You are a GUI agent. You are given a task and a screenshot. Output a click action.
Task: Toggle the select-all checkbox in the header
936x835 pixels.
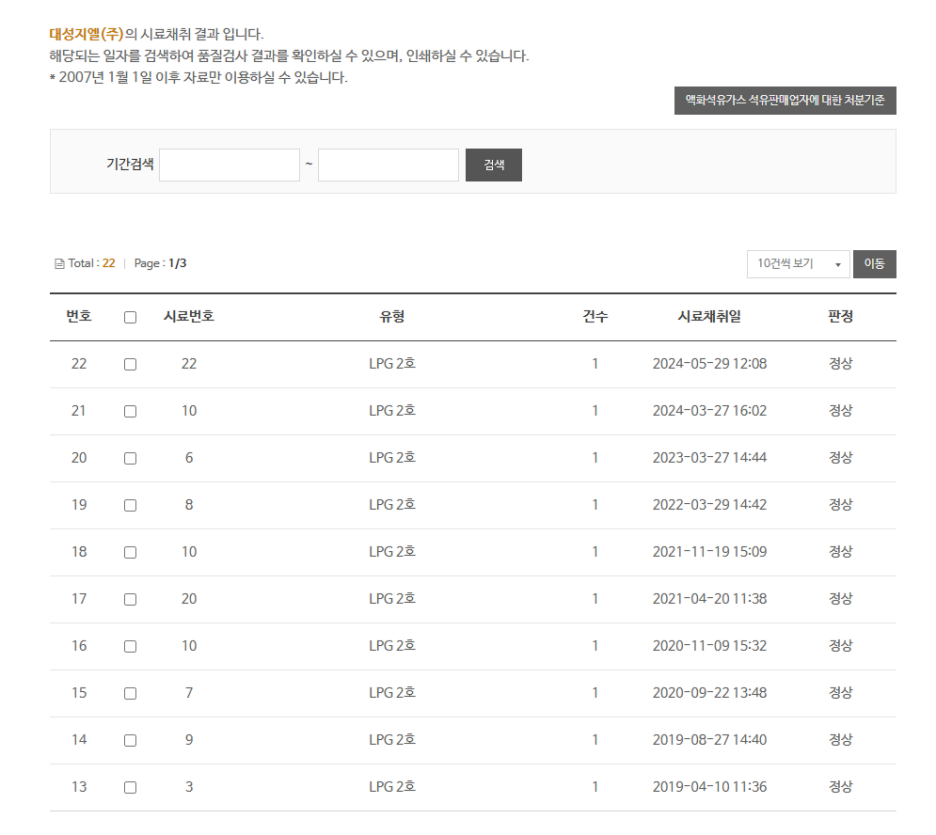130,317
